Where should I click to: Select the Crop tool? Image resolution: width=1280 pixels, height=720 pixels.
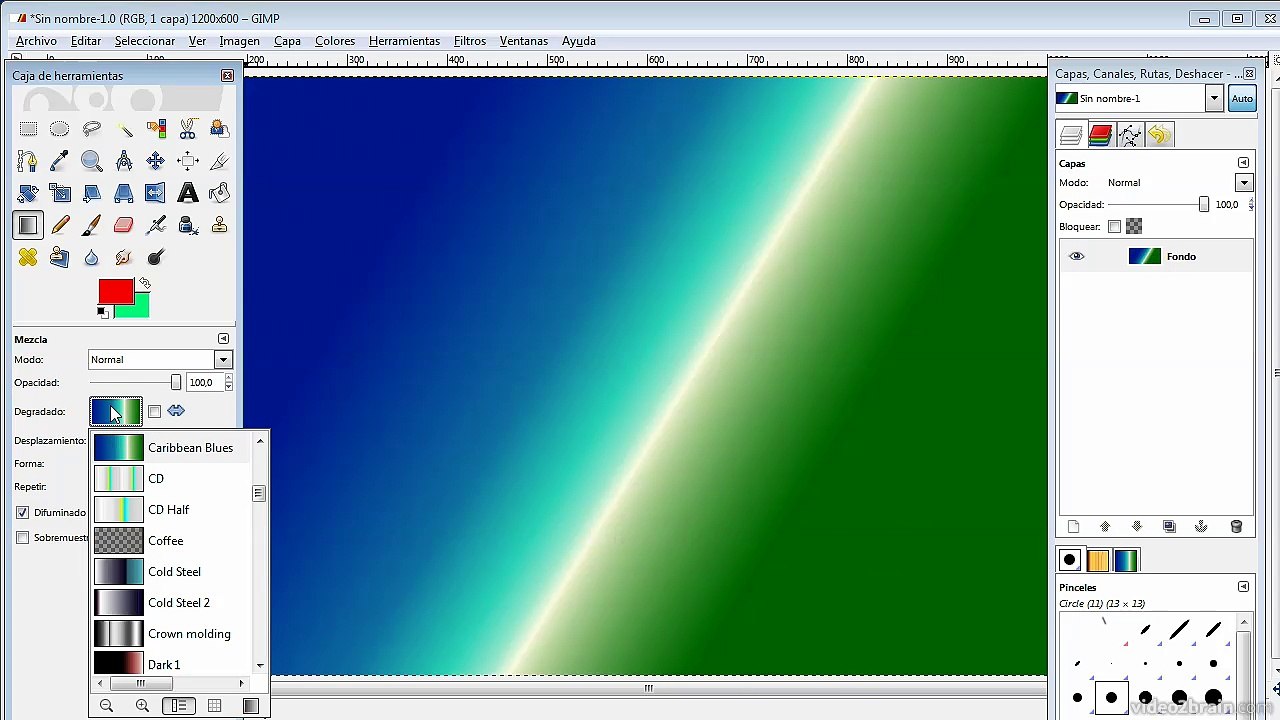pyautogui.click(x=220, y=161)
